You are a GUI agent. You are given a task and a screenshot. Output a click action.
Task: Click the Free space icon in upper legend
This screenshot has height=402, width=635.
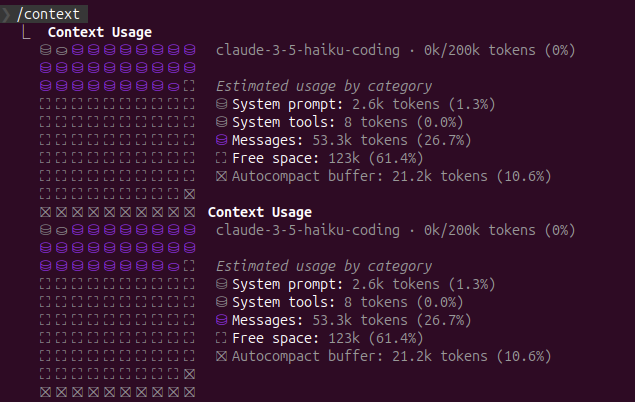(222, 158)
